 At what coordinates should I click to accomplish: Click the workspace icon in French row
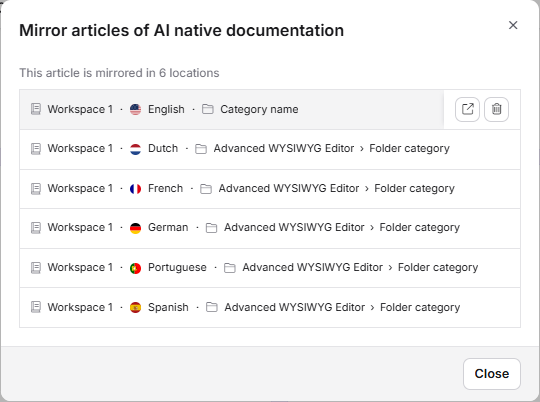36,189
